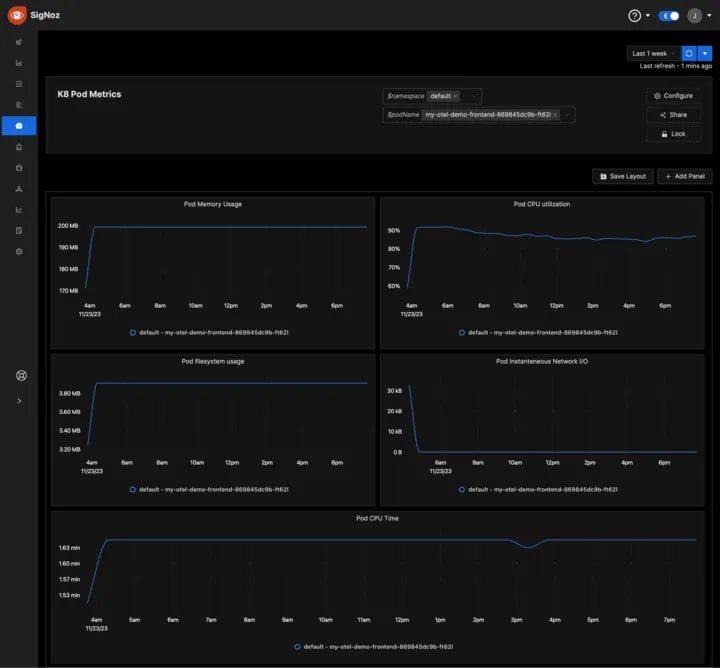Click the 30 kB axis label in network chart
This screenshot has height=668, width=720.
click(394, 391)
